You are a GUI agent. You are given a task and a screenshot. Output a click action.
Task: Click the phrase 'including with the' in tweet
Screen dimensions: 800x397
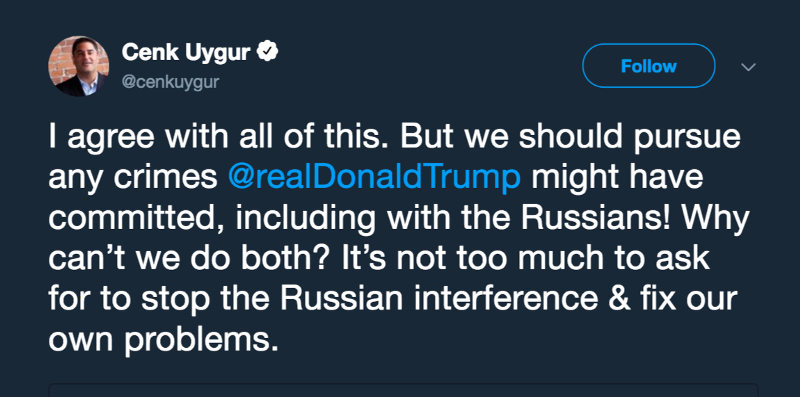[x=374, y=218]
